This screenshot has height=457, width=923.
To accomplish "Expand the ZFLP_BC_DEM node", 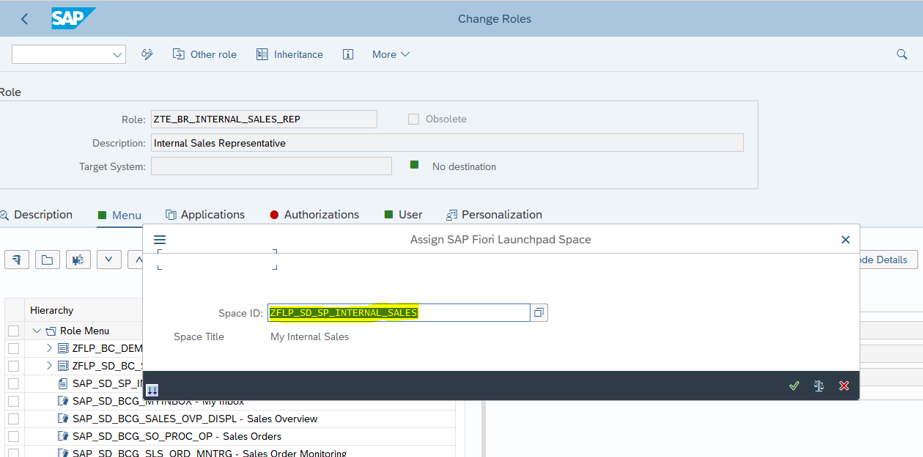I will click(x=49, y=349).
